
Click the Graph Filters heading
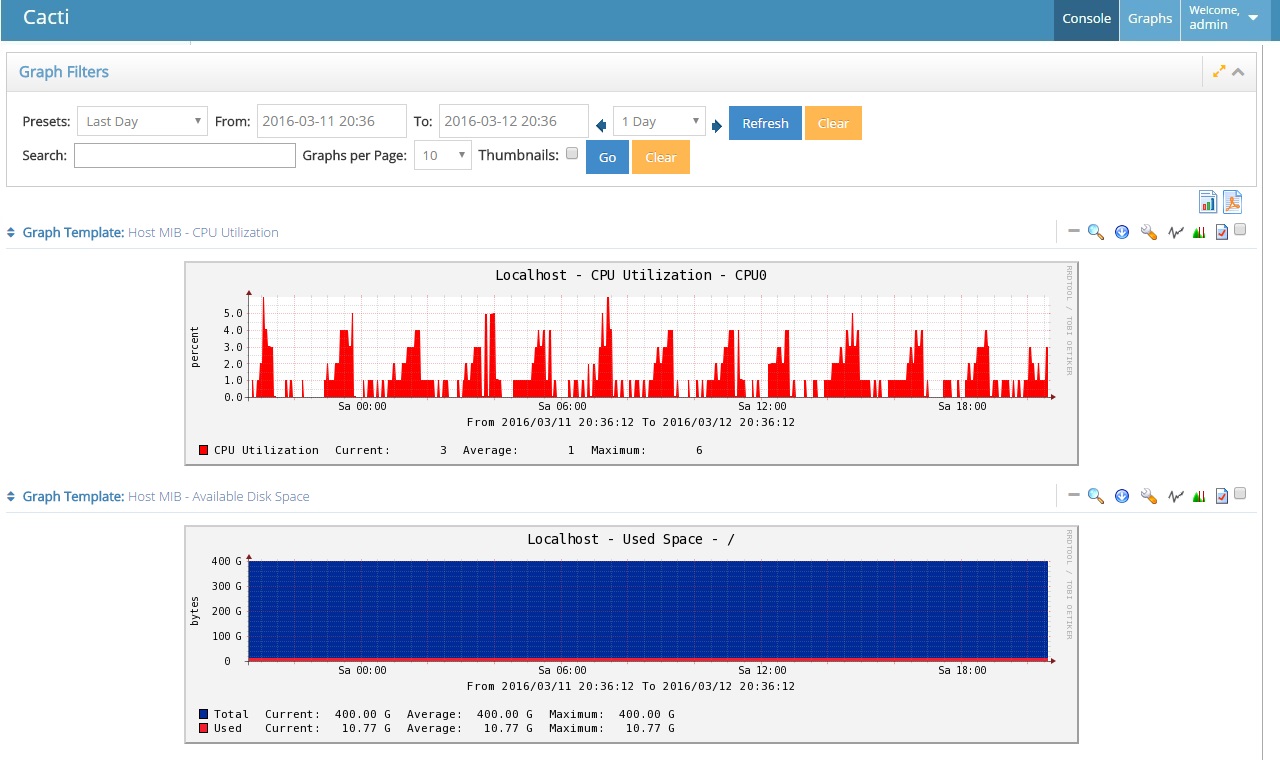point(64,72)
